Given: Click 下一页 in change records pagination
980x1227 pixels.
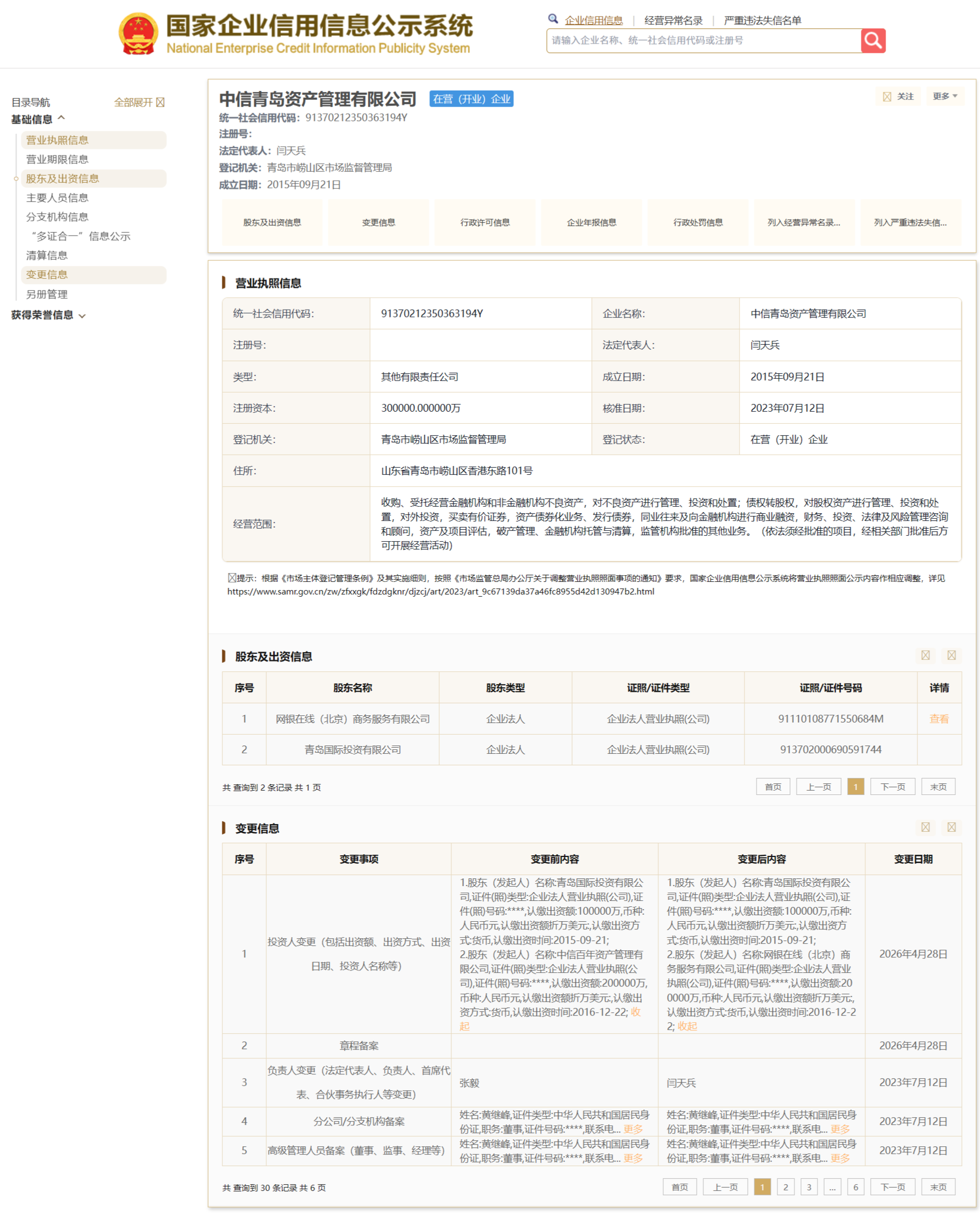Looking at the screenshot, I should pyautogui.click(x=893, y=1187).
